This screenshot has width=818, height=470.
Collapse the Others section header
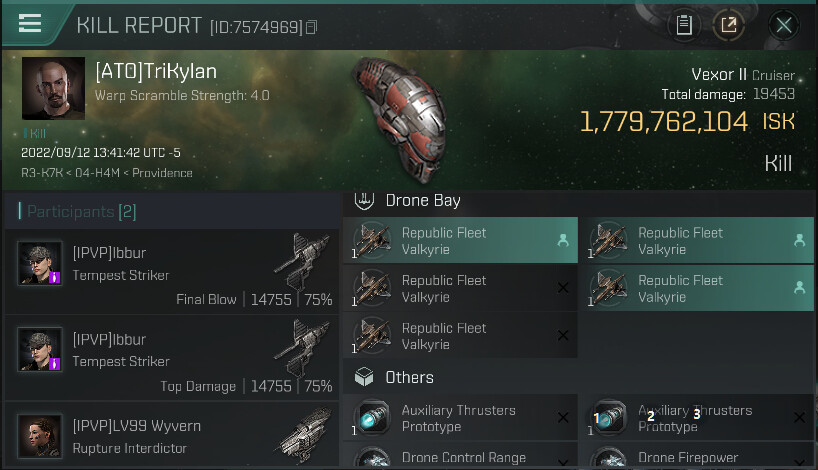click(410, 378)
